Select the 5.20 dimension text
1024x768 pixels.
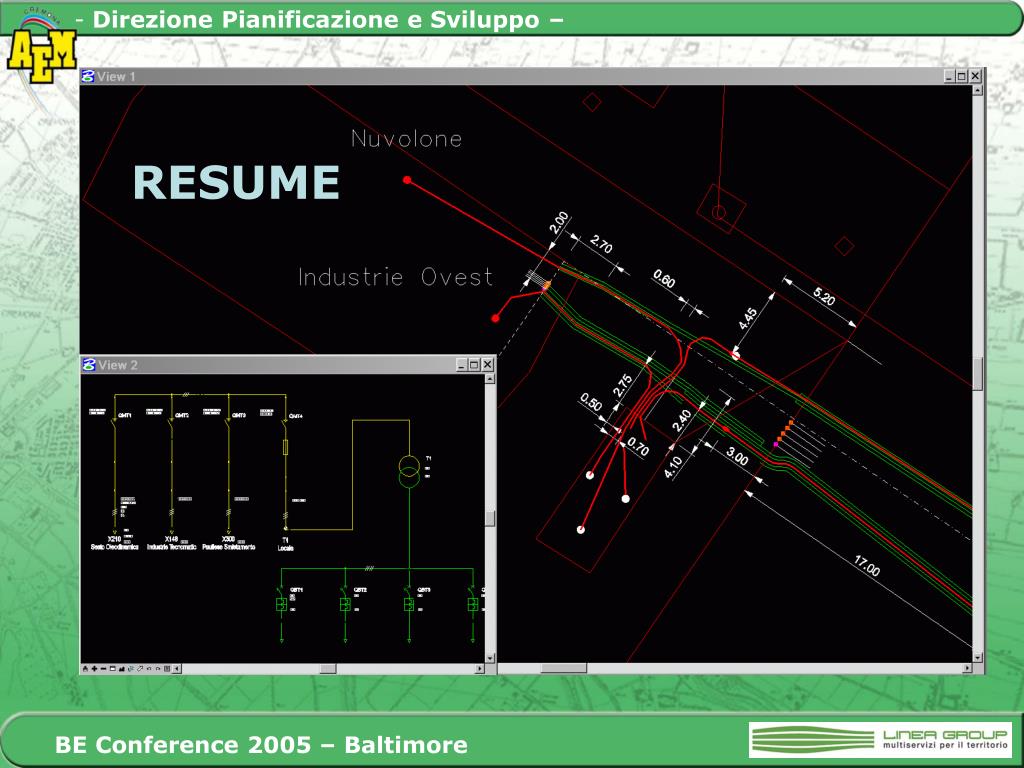(x=824, y=296)
